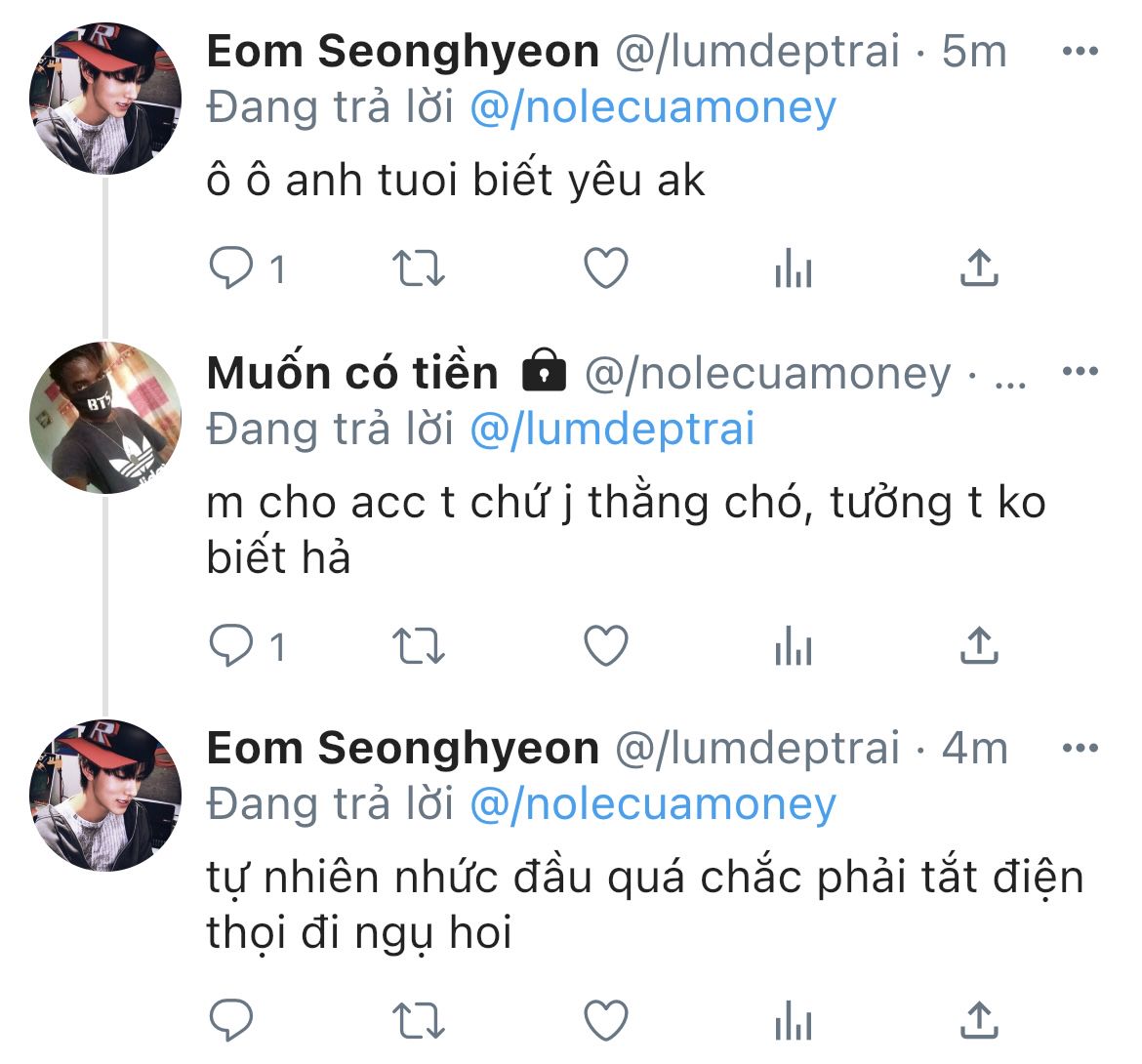Open Muốn có tiền profile picture
The width and height of the screenshot is (1142, 1064).
point(105,418)
